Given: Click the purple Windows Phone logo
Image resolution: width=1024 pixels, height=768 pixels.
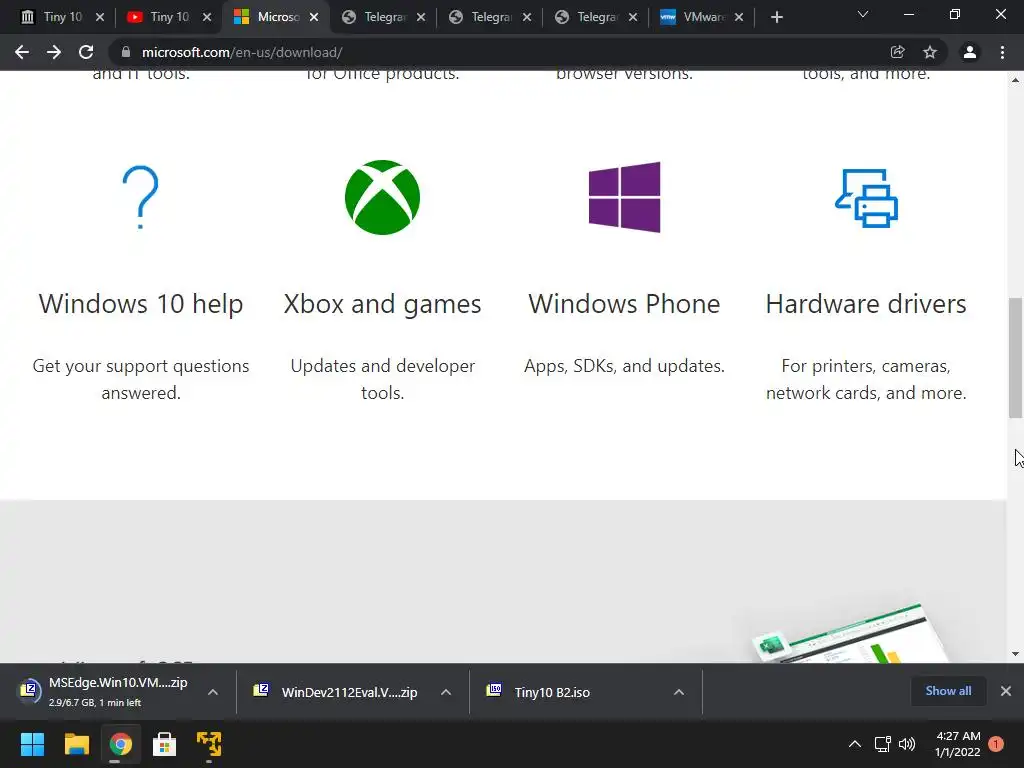Looking at the screenshot, I should coord(624,197).
